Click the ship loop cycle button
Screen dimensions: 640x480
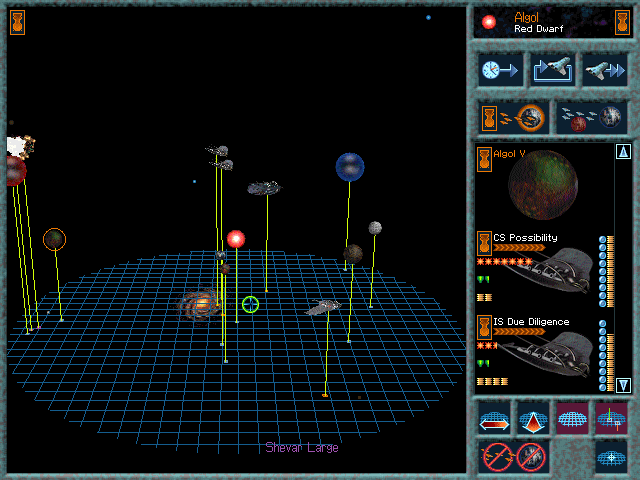pyautogui.click(x=553, y=70)
